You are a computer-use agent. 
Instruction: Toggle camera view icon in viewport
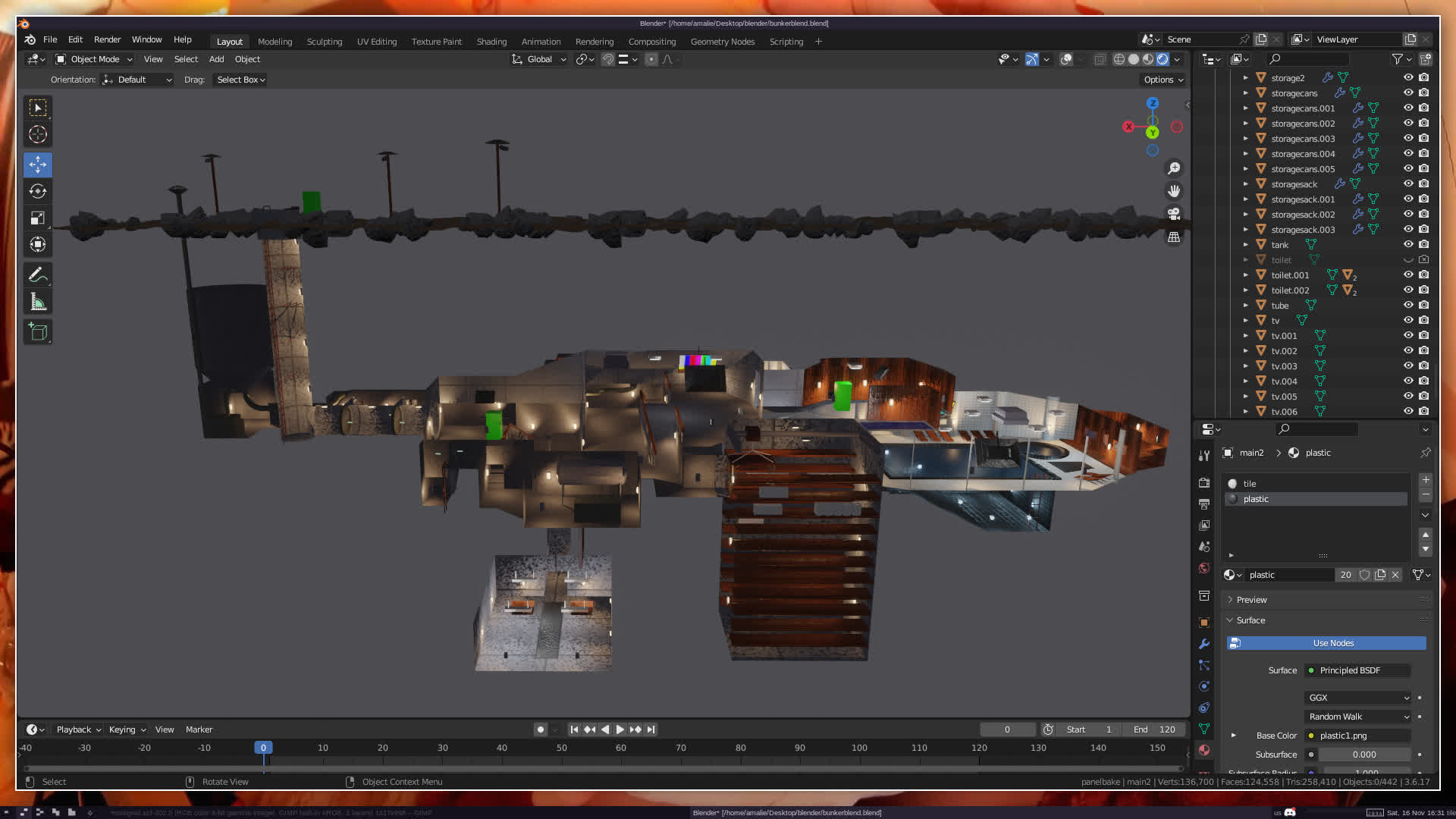pyautogui.click(x=1174, y=214)
